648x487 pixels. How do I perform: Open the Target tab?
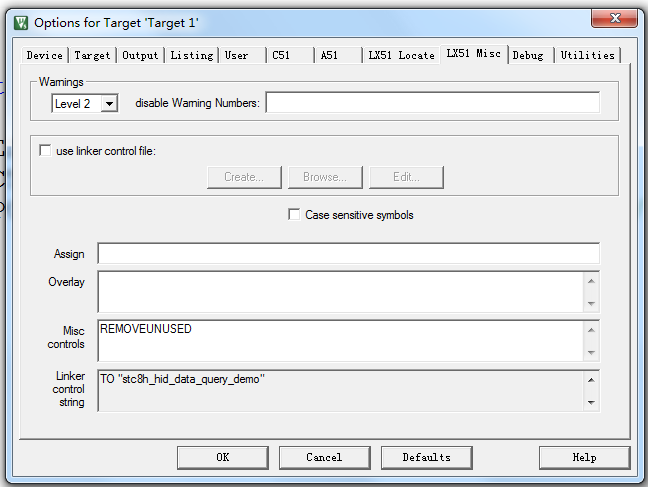[92, 55]
